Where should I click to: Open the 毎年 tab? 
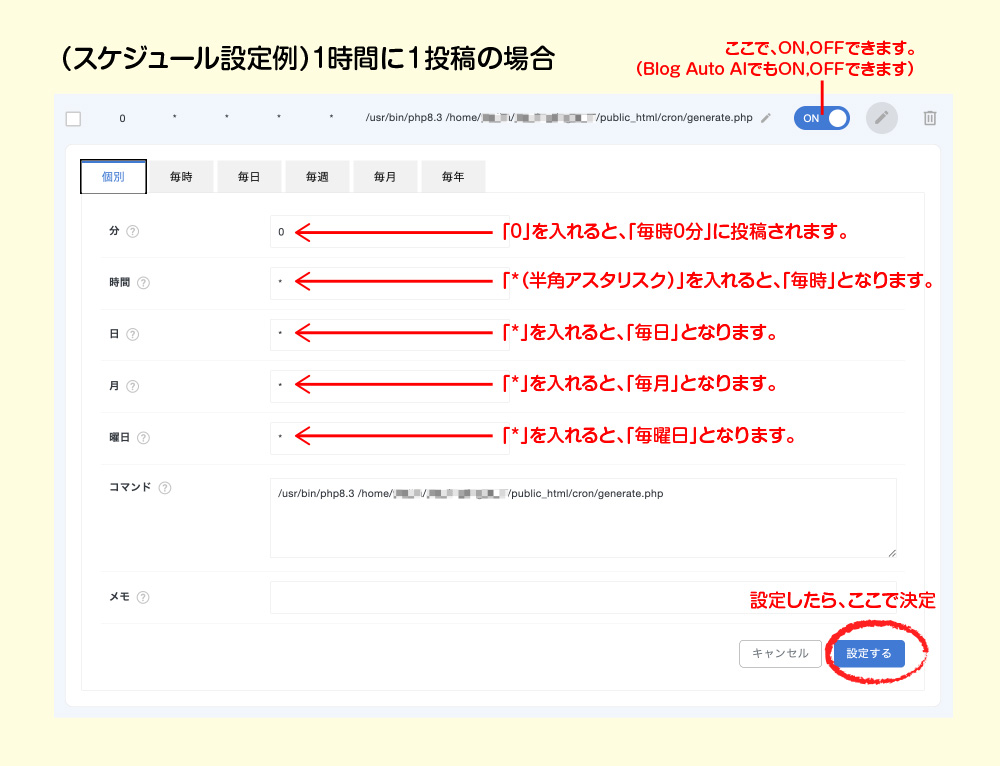453,177
